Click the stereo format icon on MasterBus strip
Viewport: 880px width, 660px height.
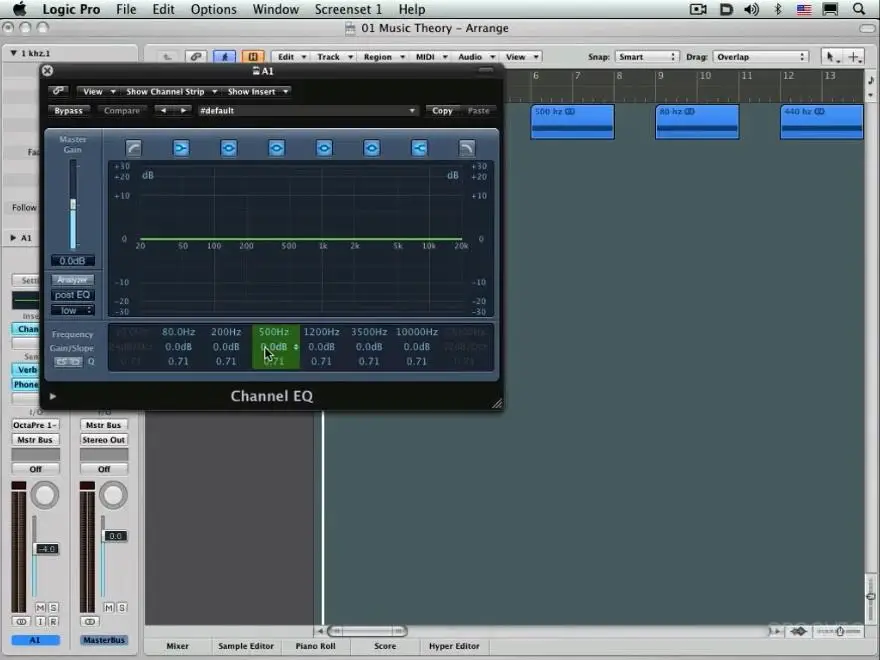[90, 622]
